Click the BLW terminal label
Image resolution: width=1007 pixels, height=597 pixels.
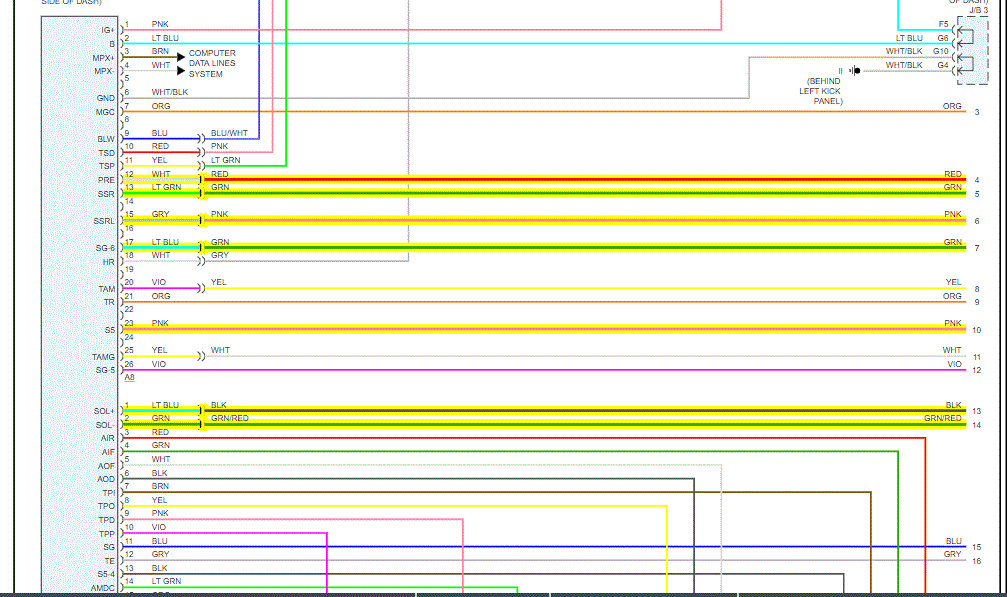(106, 139)
